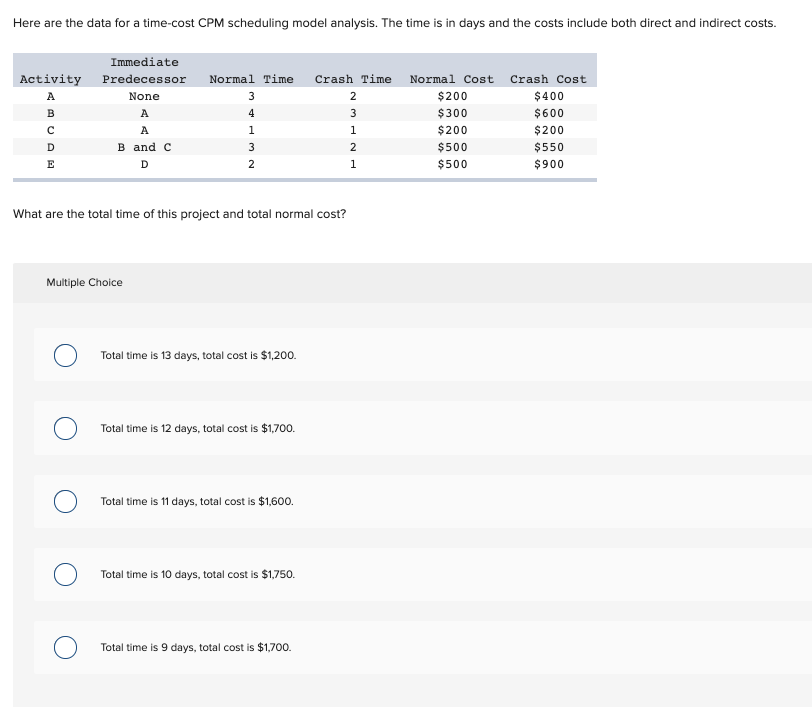Click the Activity column header

50,79
